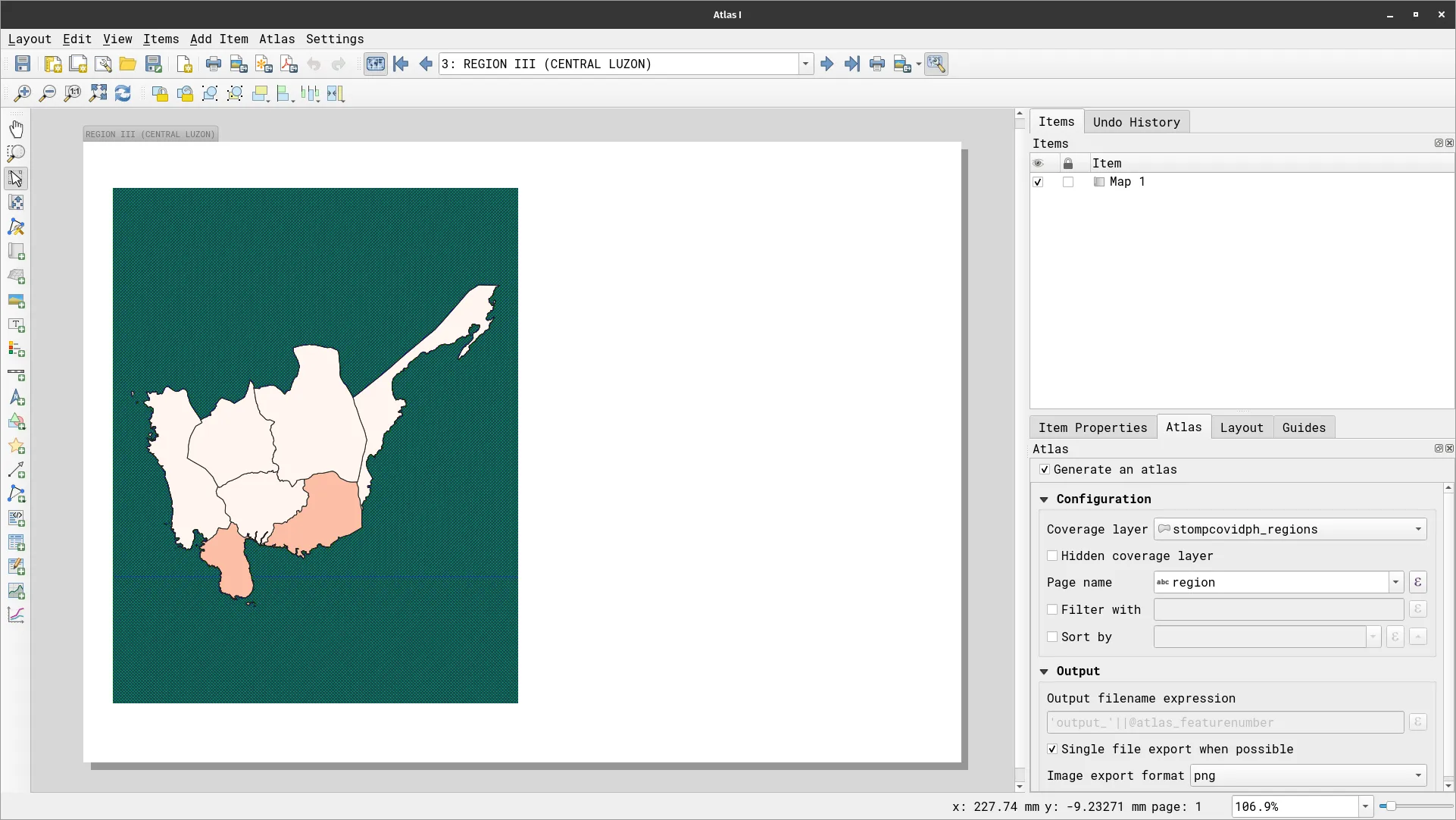Screen dimensions: 1456x820
Task: Enable Hidden coverage layer checkbox
Action: point(1052,556)
